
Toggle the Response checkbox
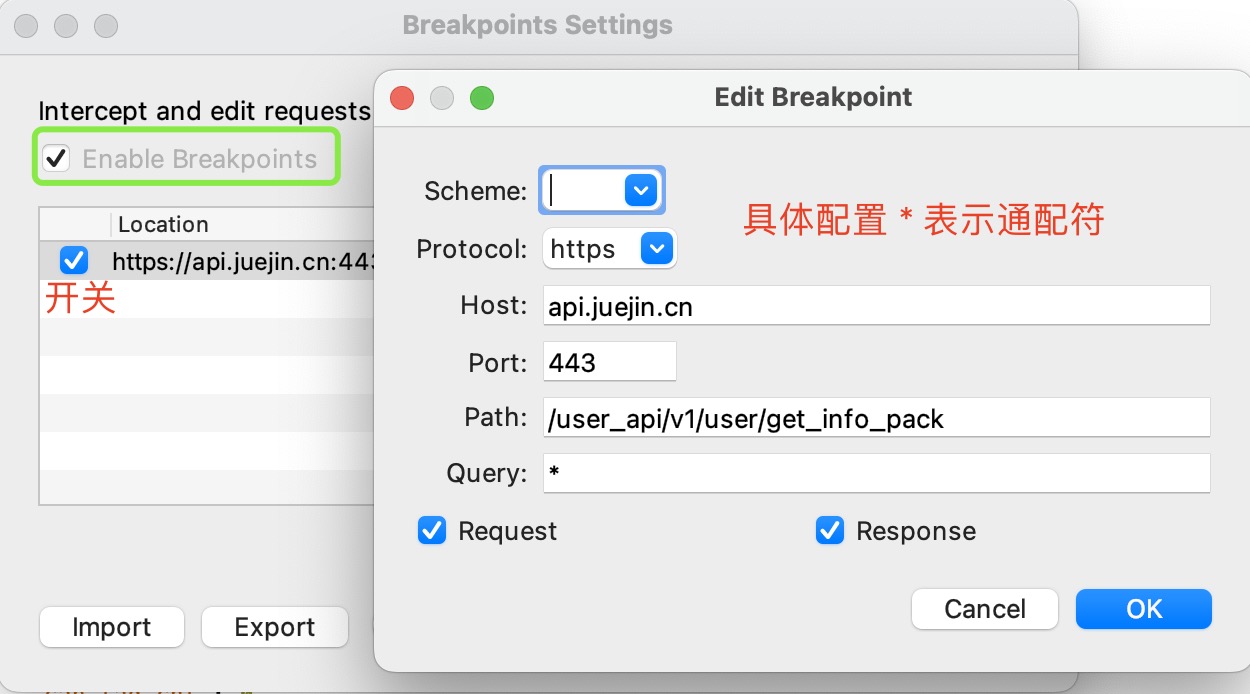click(x=829, y=530)
